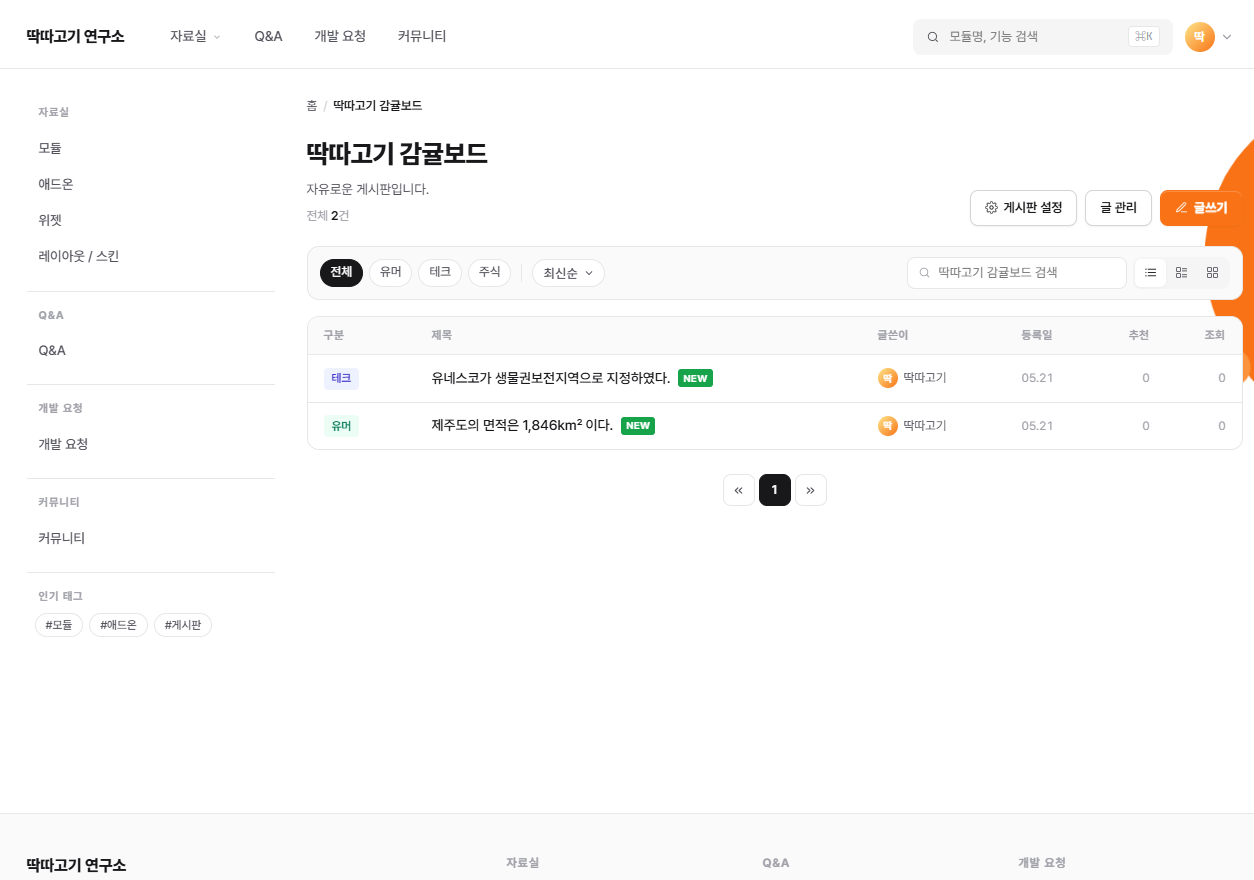Click the footer 개발 요청 heading
Image resolution: width=1254 pixels, height=880 pixels.
(x=1042, y=863)
